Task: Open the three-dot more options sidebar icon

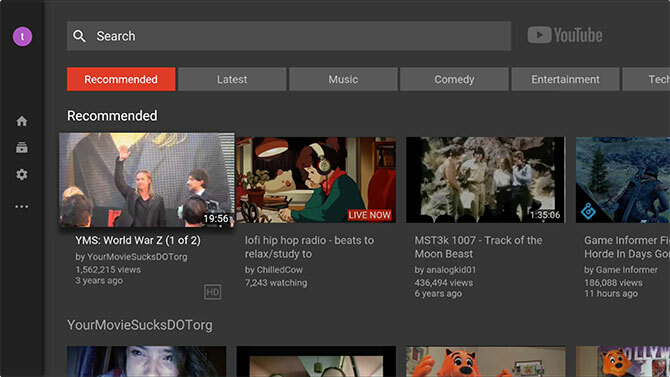Action: 22,206
